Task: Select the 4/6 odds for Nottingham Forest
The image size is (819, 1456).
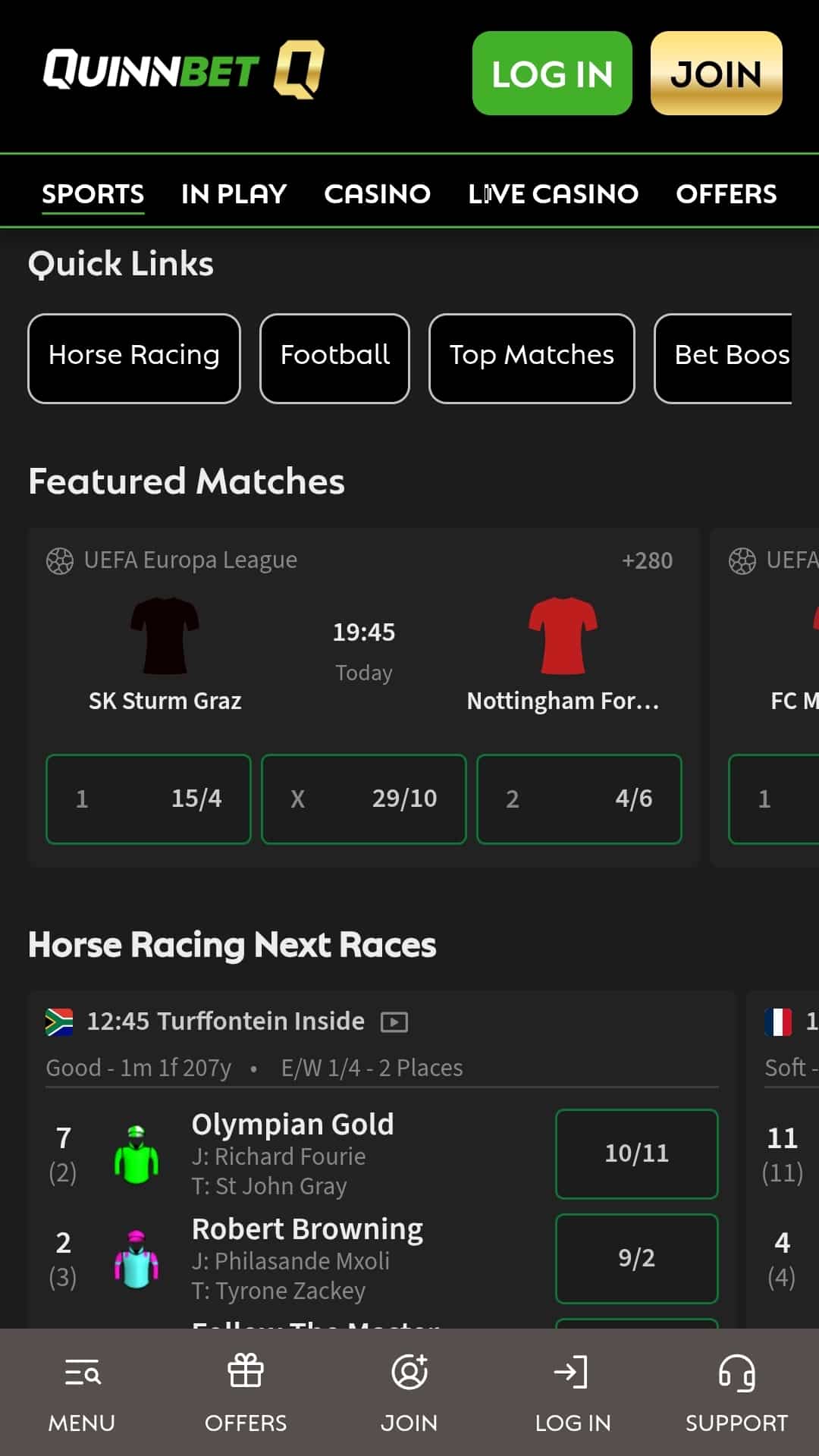Action: click(579, 799)
